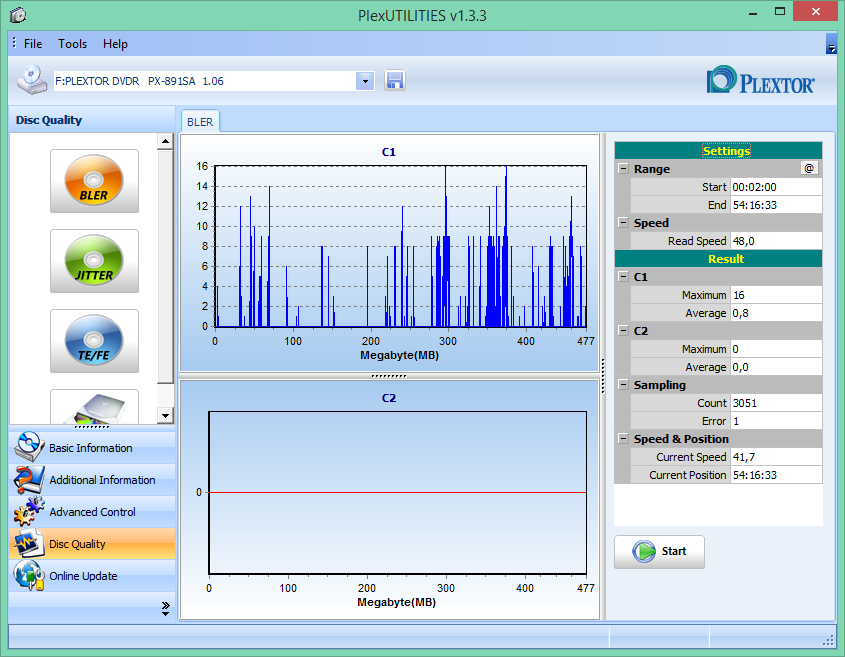Click the test list scrollbar thumb
The image size is (845, 657).
click(x=165, y=267)
